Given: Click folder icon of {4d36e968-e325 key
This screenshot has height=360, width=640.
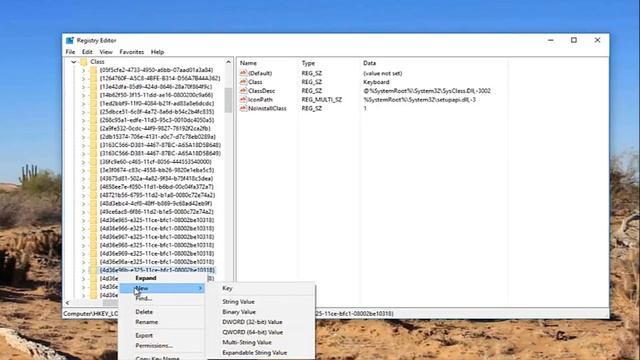Looking at the screenshot, I should (x=93, y=246).
